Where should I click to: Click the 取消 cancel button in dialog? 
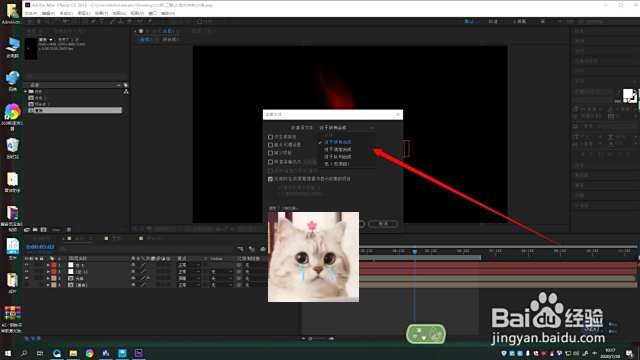[x=383, y=224]
